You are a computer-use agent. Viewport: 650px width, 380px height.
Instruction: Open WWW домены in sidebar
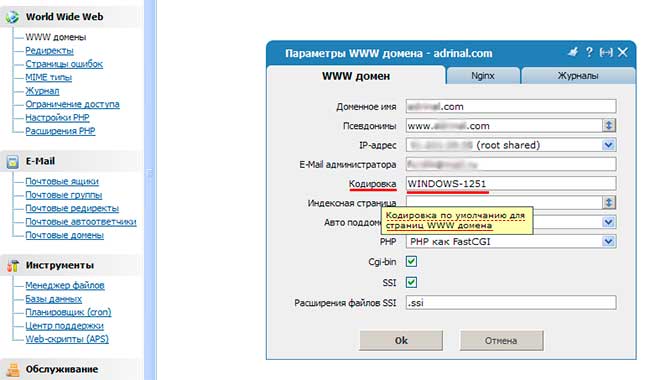(56, 37)
